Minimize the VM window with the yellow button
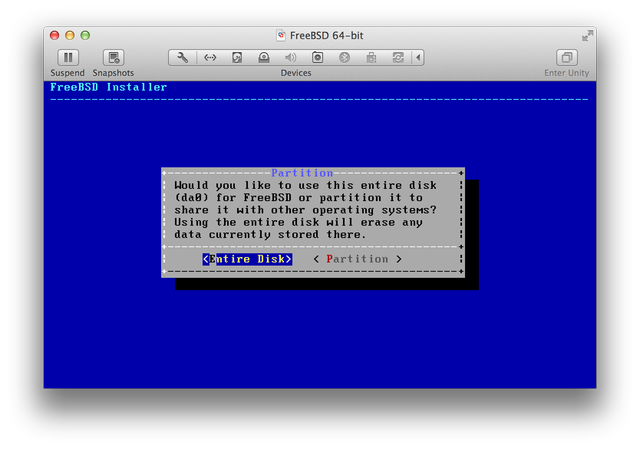The height and width of the screenshot is (449, 640). pos(70,36)
